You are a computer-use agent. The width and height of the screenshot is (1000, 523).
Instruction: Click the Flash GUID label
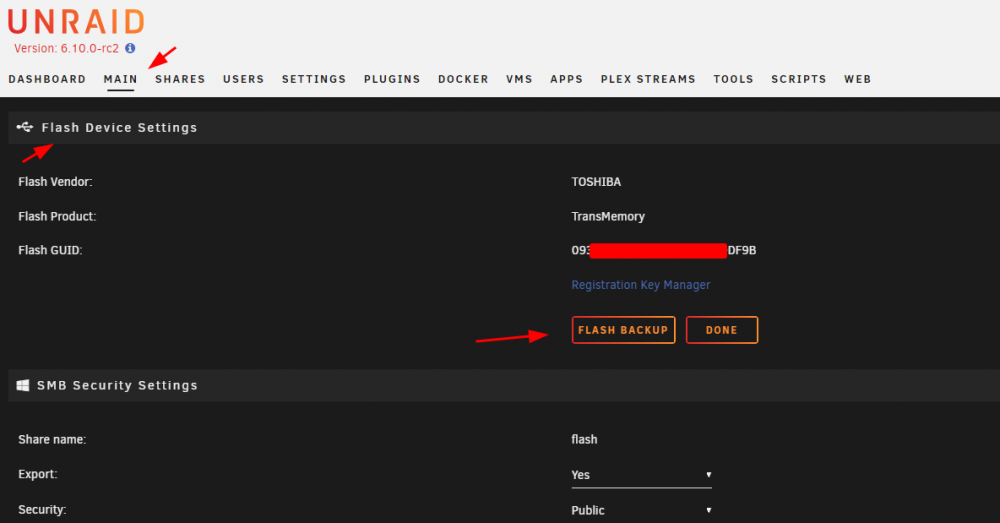pos(50,250)
